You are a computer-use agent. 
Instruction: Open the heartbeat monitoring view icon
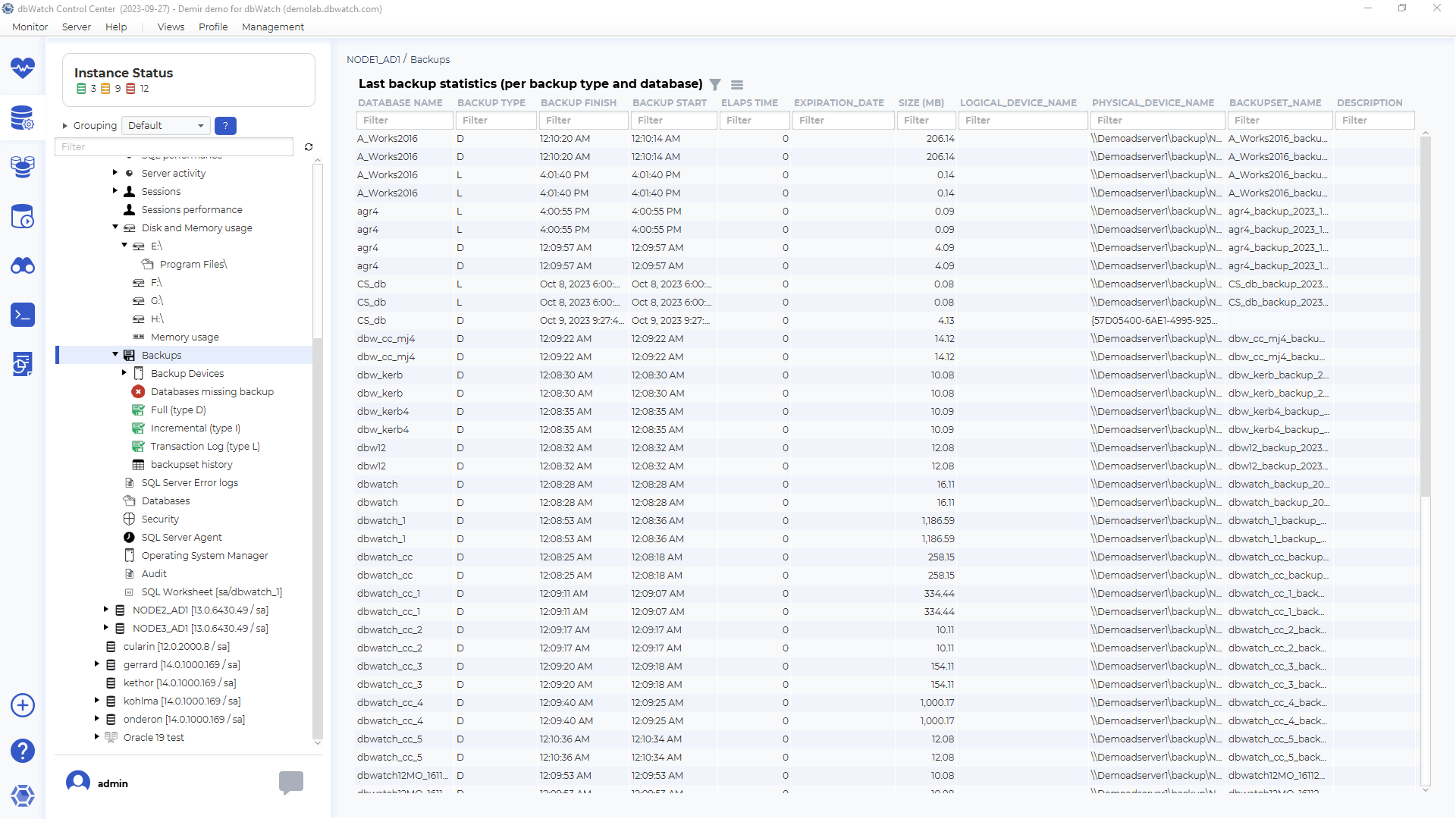[x=23, y=68]
